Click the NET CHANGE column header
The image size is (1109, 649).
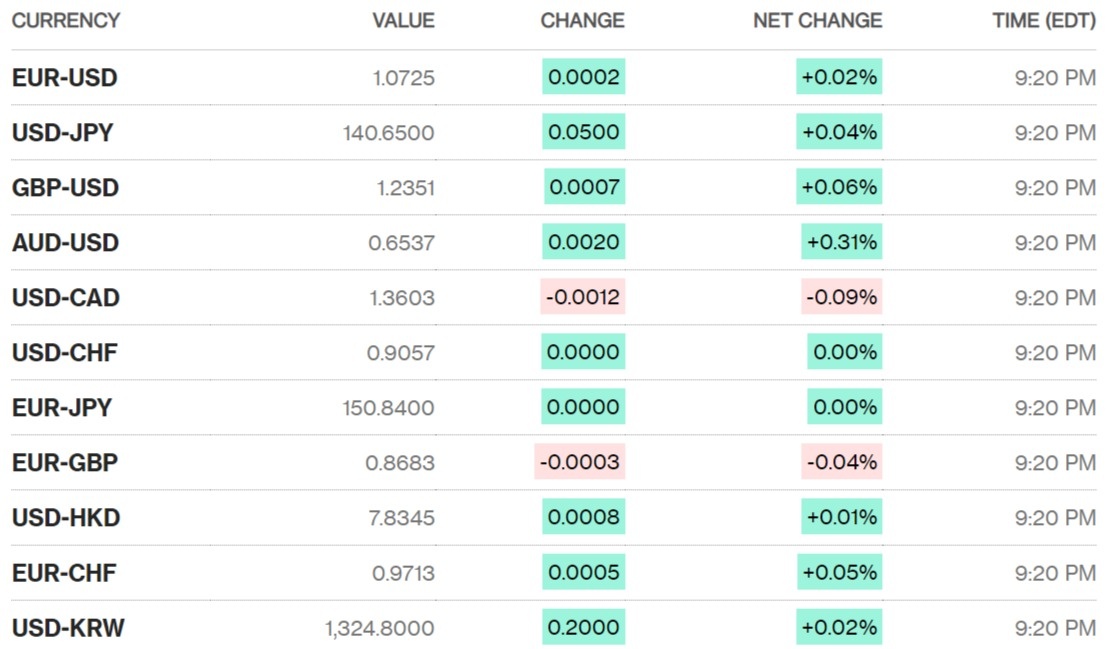(817, 20)
